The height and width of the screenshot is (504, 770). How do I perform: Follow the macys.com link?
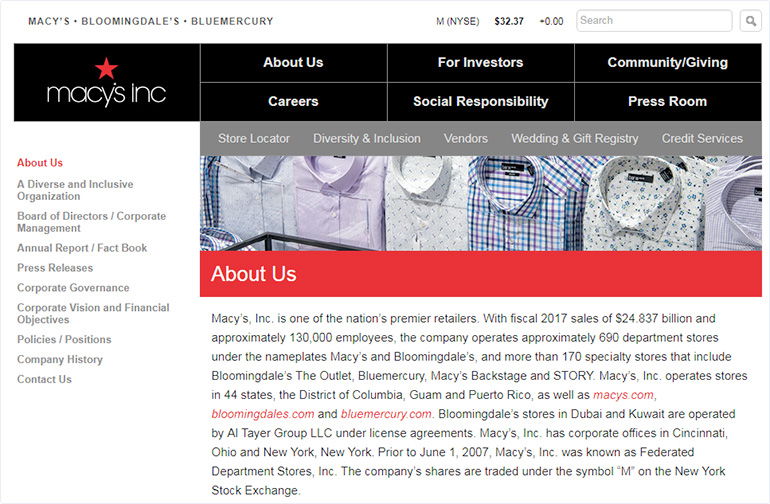tap(623, 395)
